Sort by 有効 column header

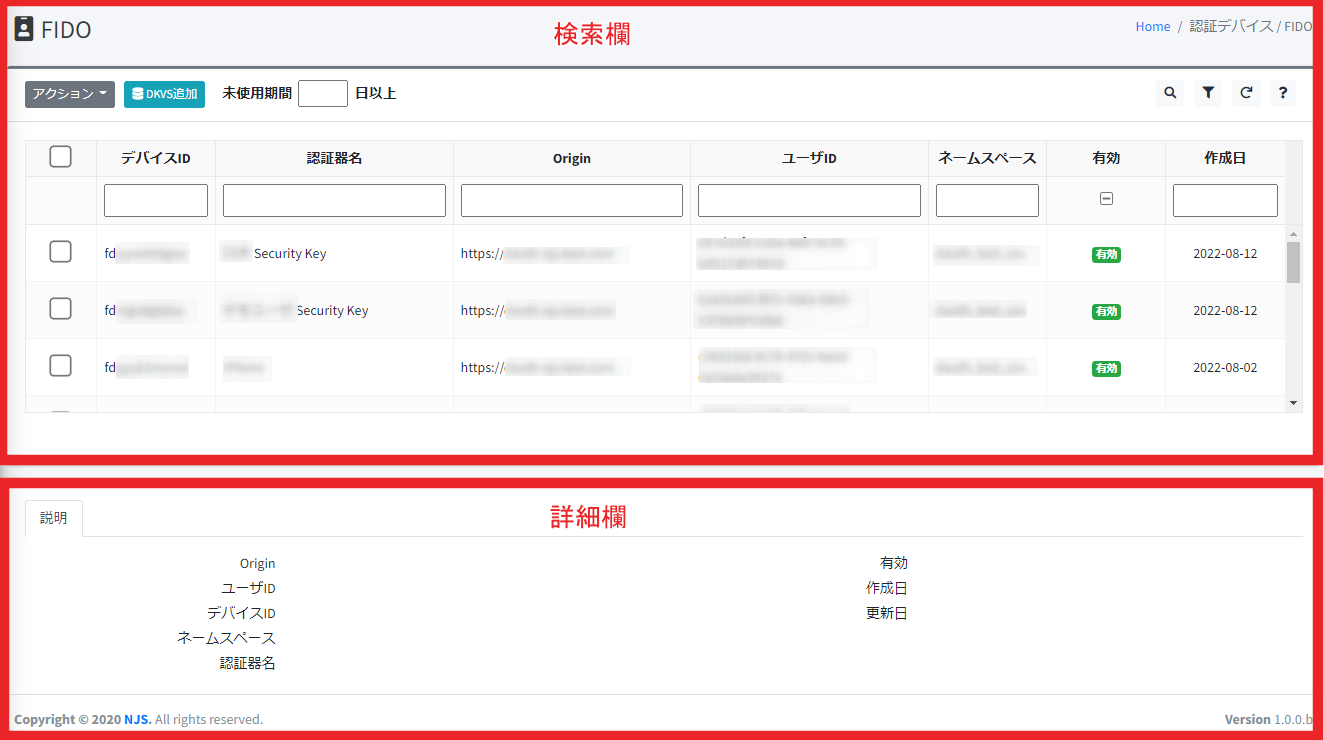click(x=1106, y=158)
